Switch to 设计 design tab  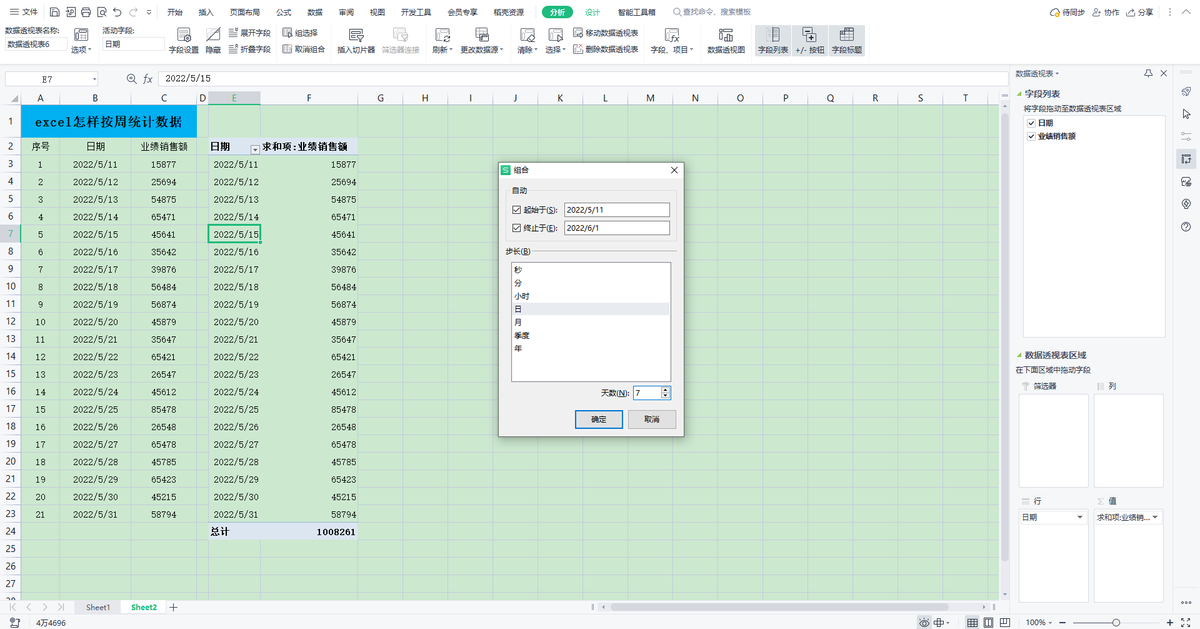pos(592,12)
